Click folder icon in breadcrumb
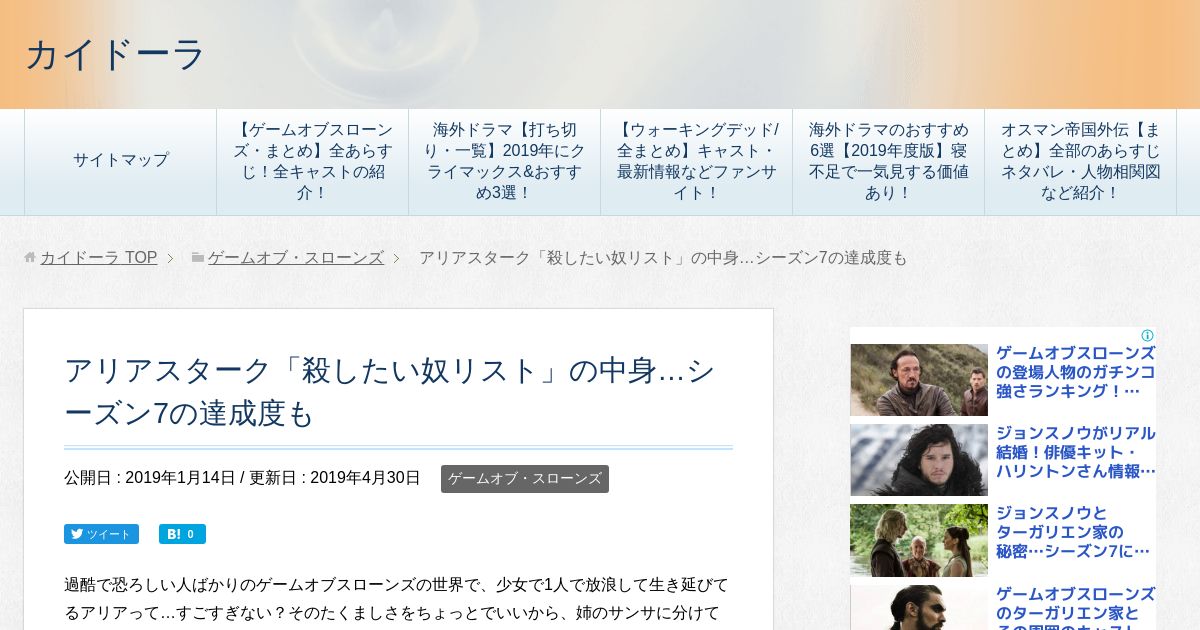This screenshot has height=630, width=1200. [x=198, y=258]
